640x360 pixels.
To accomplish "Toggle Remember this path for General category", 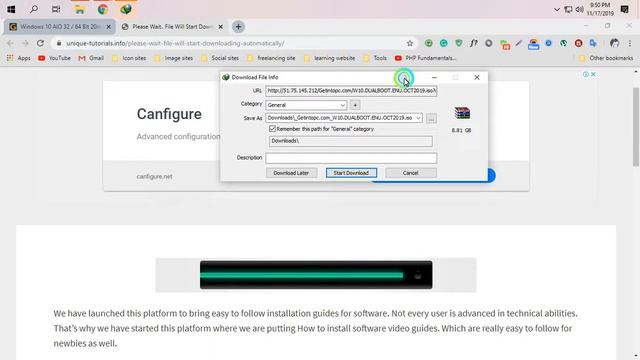I will point(273,129).
